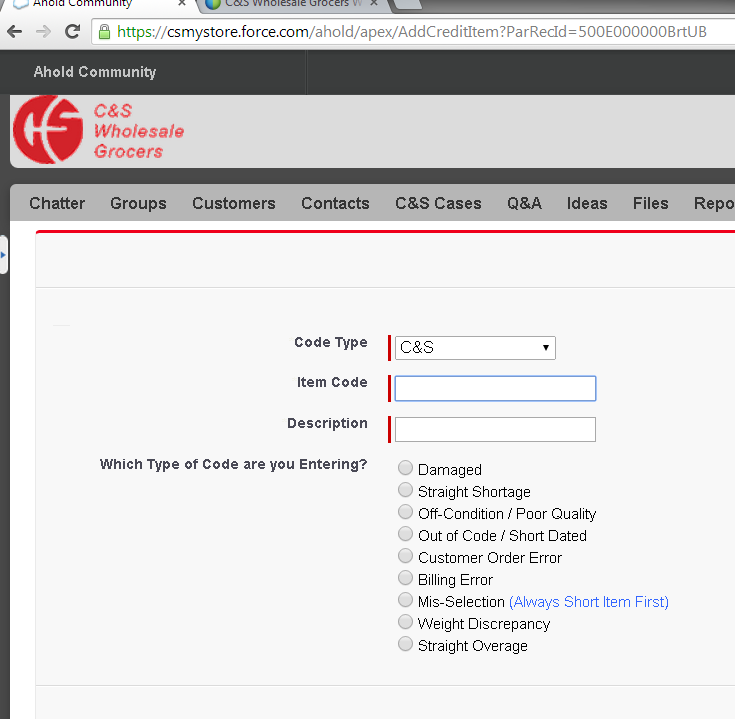Viewport: 735px width, 719px height.
Task: Open the Ideas tab
Action: coord(587,203)
